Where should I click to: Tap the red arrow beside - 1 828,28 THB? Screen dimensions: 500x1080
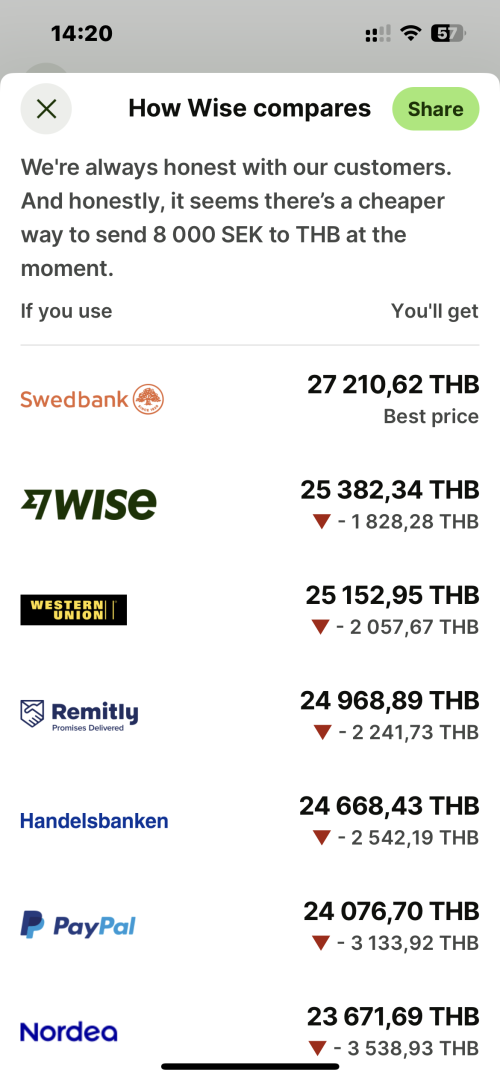(x=322, y=522)
